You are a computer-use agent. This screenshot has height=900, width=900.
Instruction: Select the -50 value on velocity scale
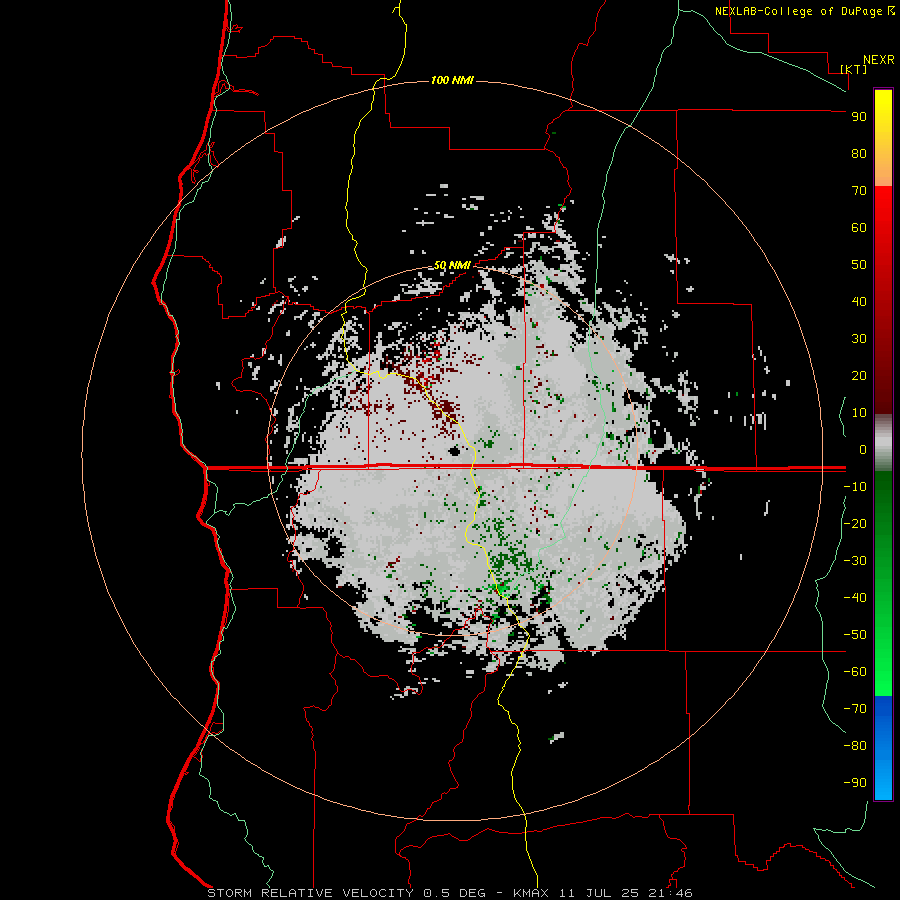point(855,635)
